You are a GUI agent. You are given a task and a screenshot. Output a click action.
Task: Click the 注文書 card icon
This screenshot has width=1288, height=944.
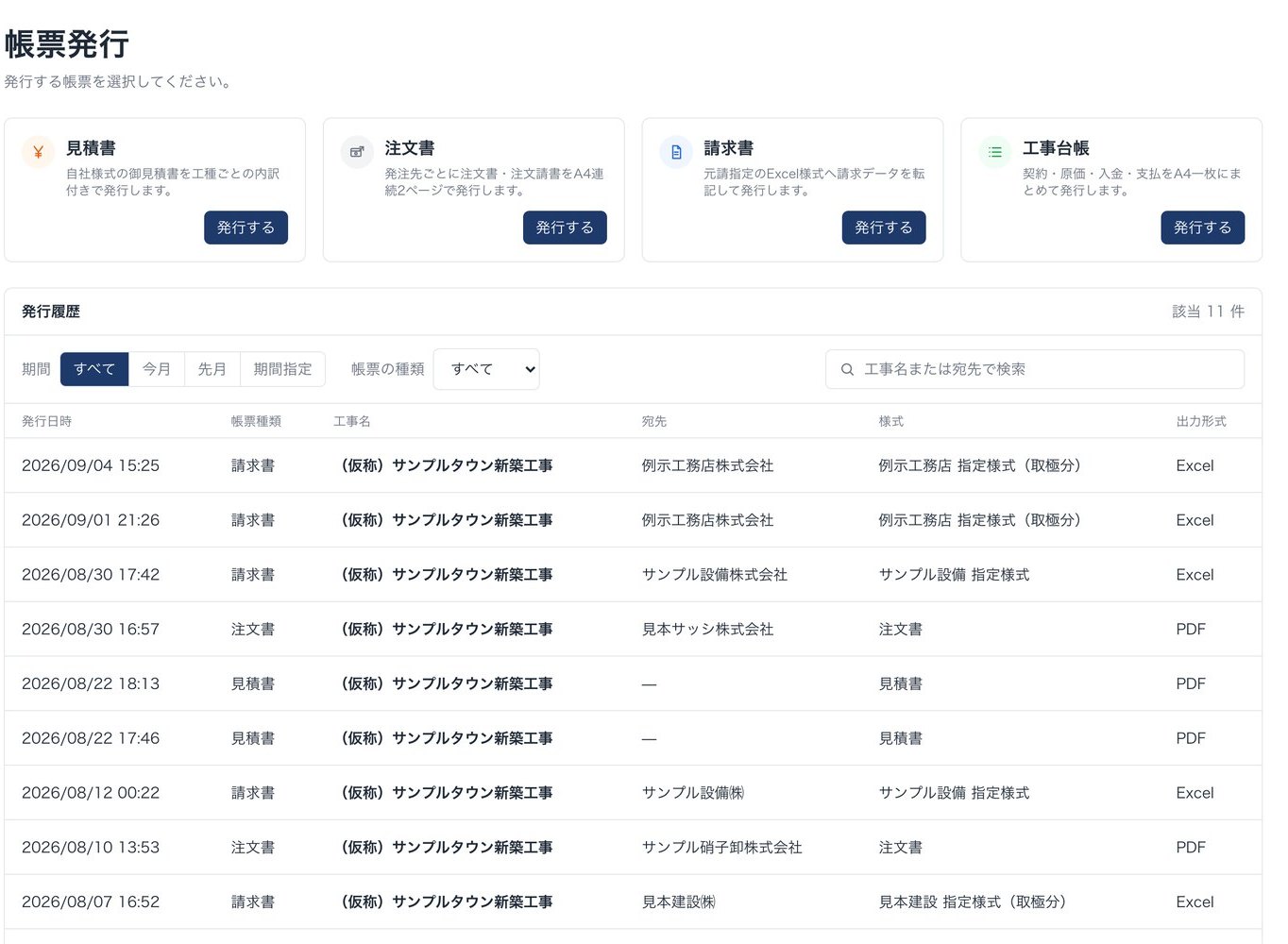click(357, 152)
